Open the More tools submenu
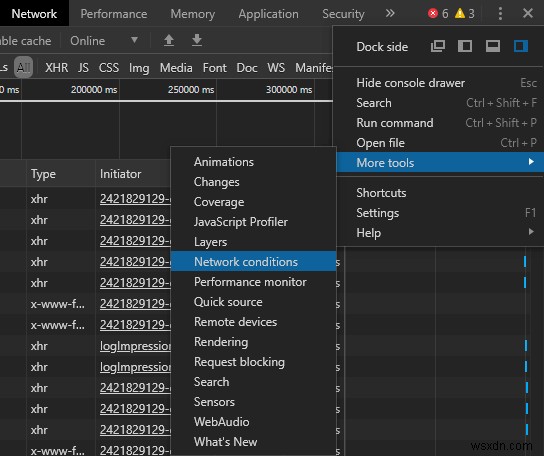The image size is (544, 456). tap(440, 162)
